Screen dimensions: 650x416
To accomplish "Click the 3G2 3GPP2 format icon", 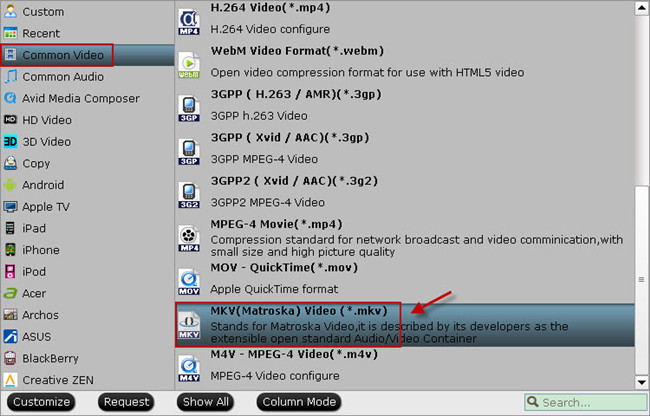I will 189,196.
